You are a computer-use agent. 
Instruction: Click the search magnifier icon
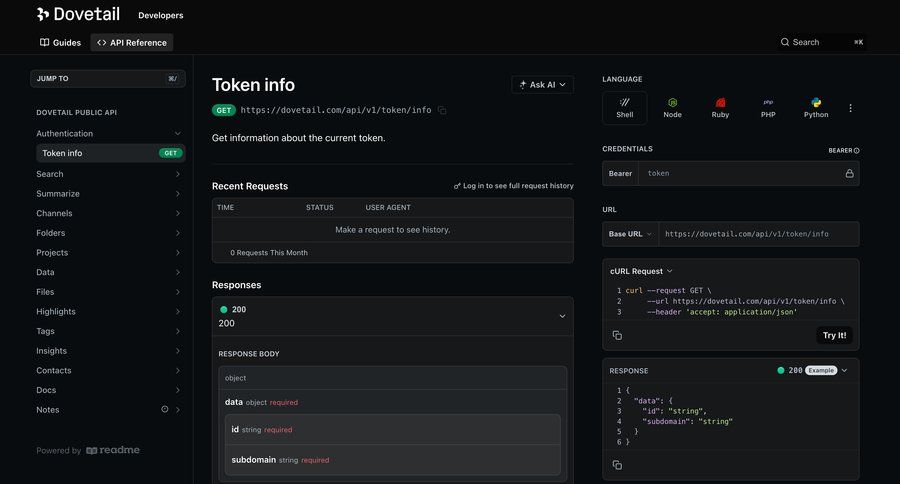(785, 42)
